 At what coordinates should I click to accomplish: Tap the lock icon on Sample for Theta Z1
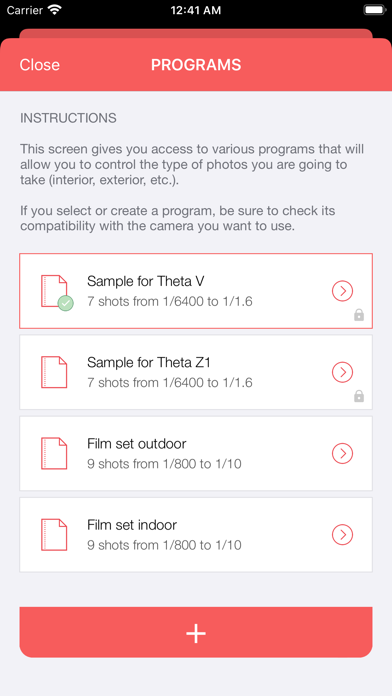tap(359, 396)
